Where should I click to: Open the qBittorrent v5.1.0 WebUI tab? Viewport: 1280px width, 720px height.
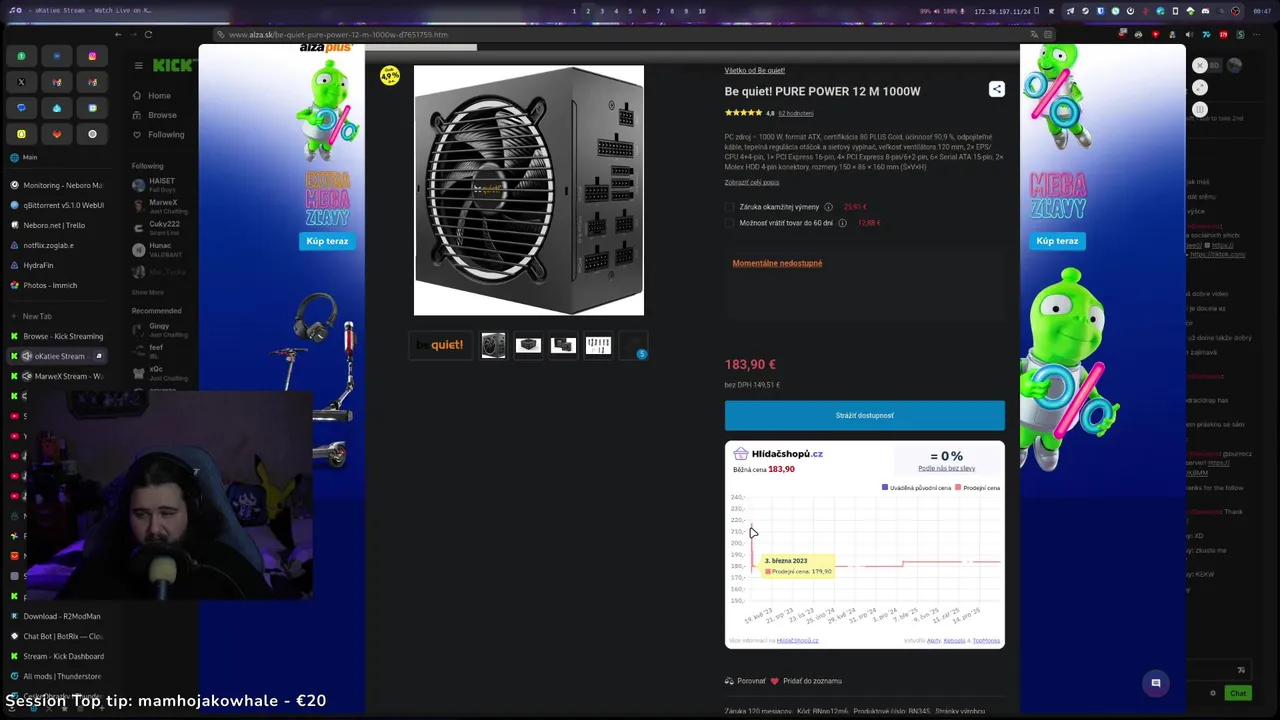coord(59,205)
